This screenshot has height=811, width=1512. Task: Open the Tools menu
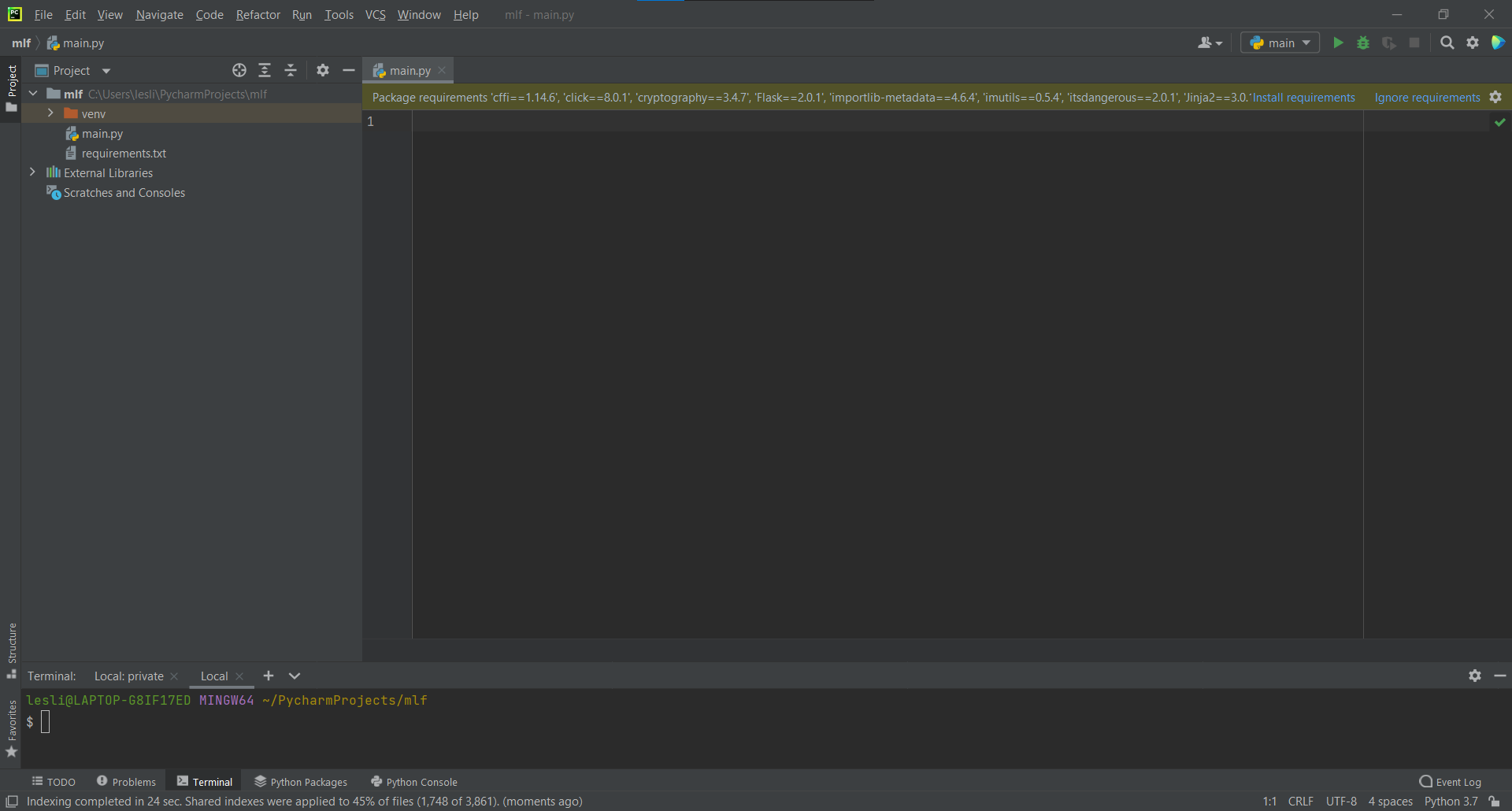(339, 15)
